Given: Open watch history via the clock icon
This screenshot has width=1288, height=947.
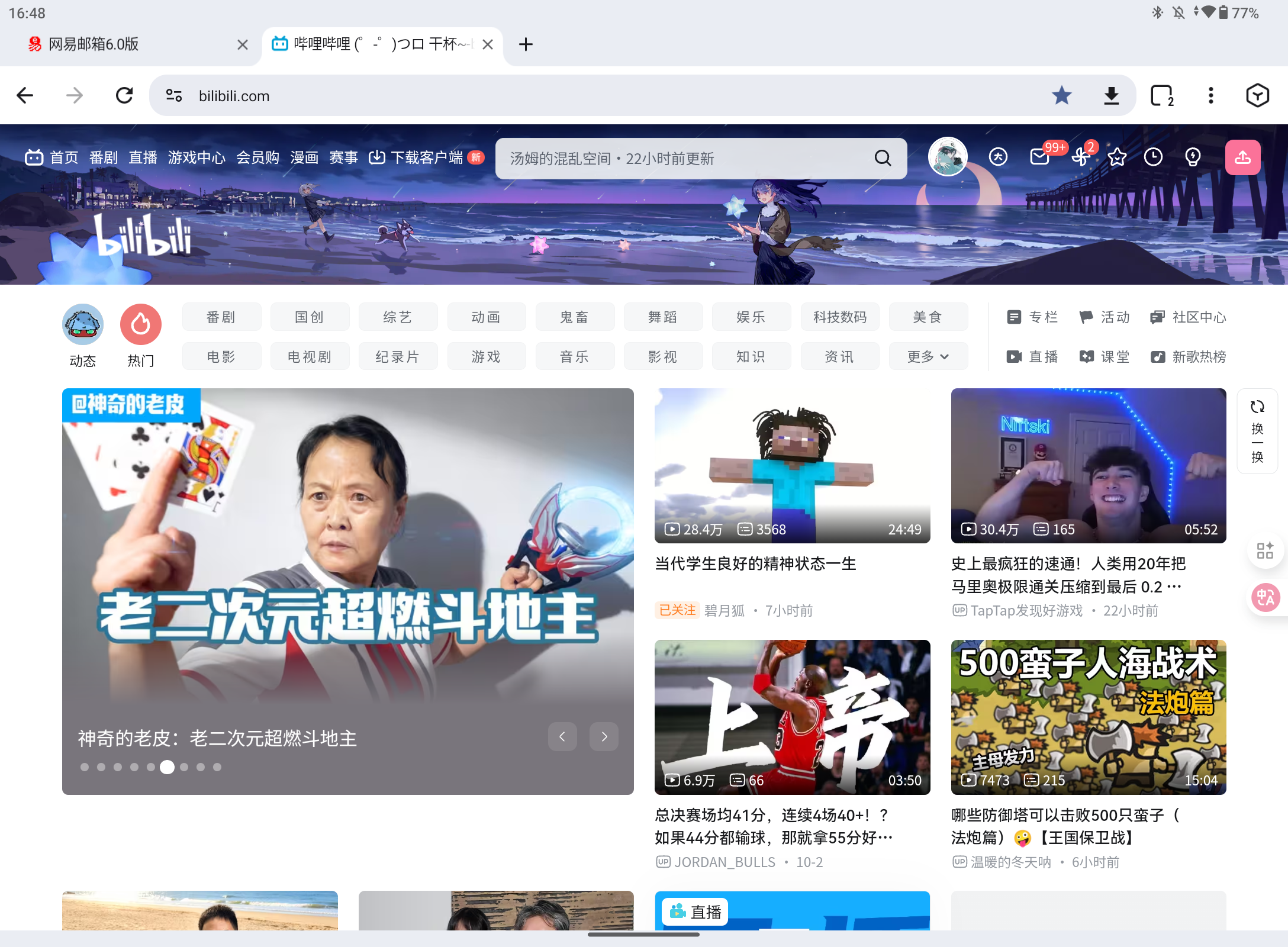Looking at the screenshot, I should click(x=1154, y=157).
